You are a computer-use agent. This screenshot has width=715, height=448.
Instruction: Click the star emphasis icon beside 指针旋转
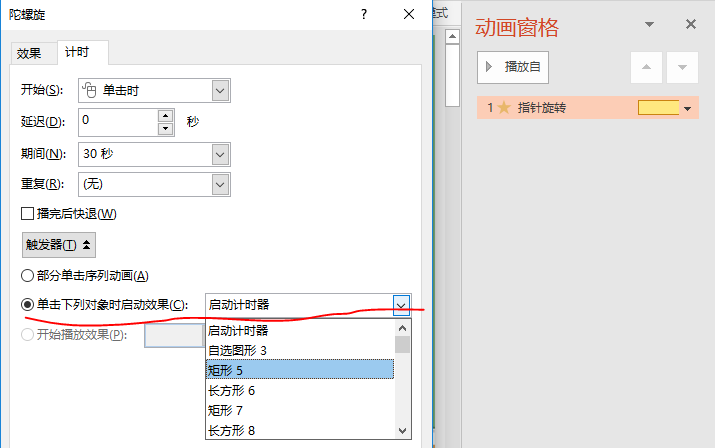point(504,108)
